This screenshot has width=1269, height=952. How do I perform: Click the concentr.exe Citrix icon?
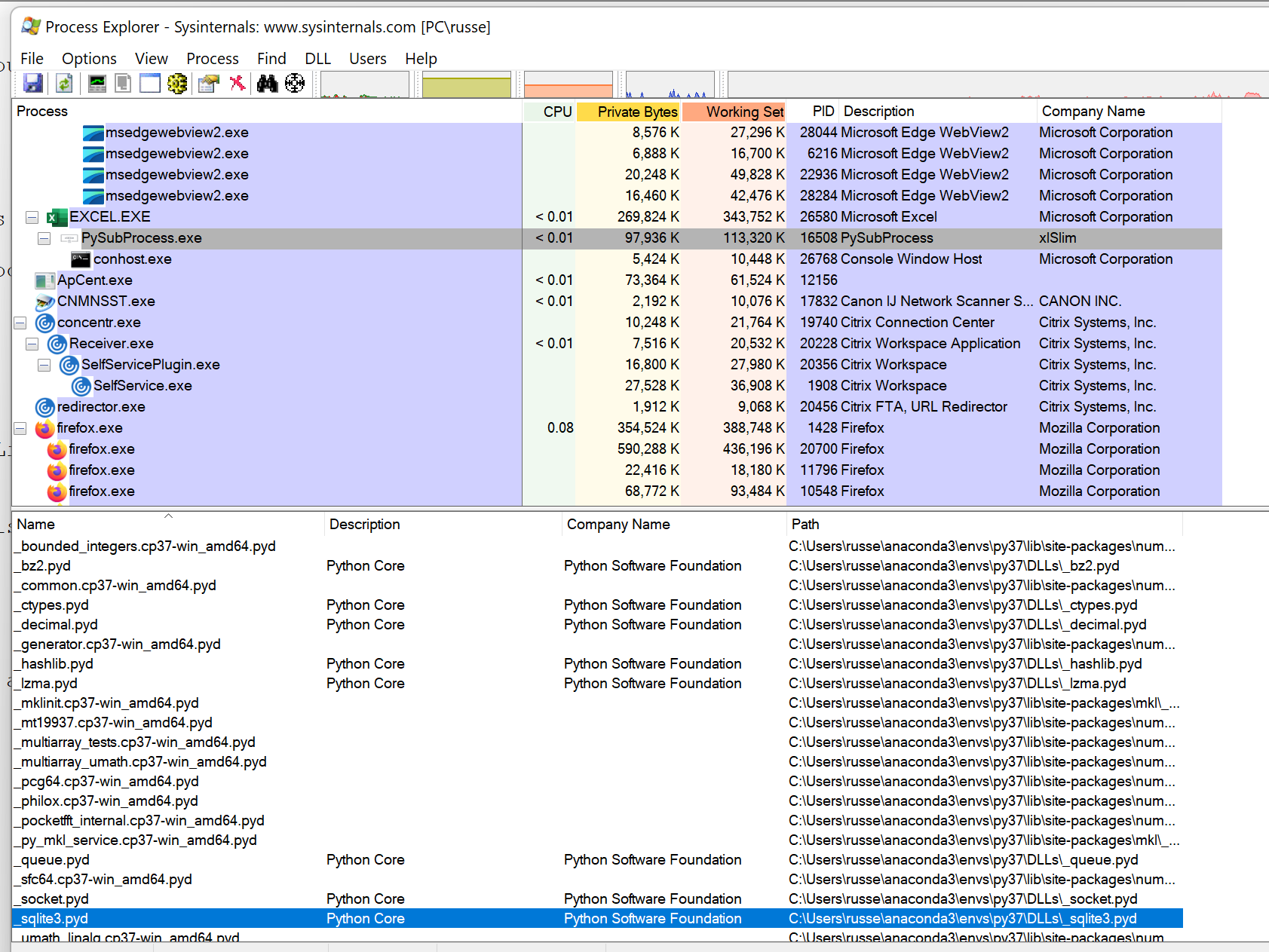(x=44, y=323)
